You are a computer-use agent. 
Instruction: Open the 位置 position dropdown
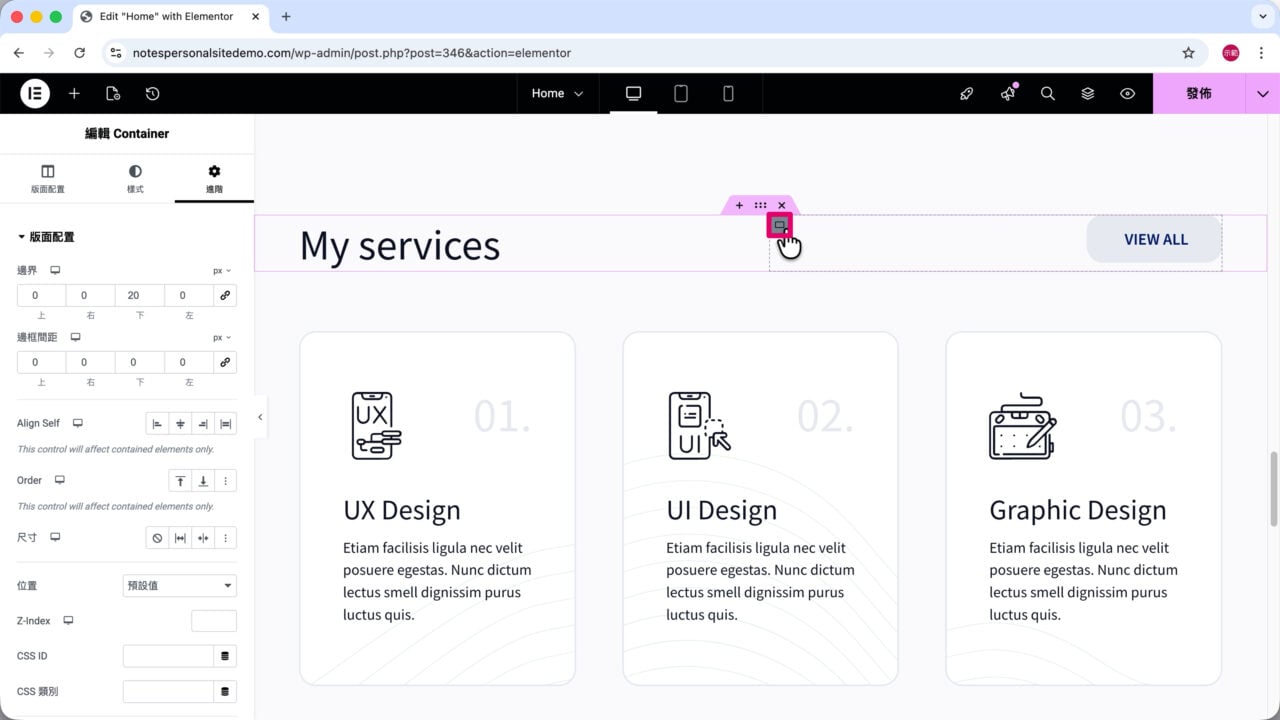pyautogui.click(x=179, y=585)
